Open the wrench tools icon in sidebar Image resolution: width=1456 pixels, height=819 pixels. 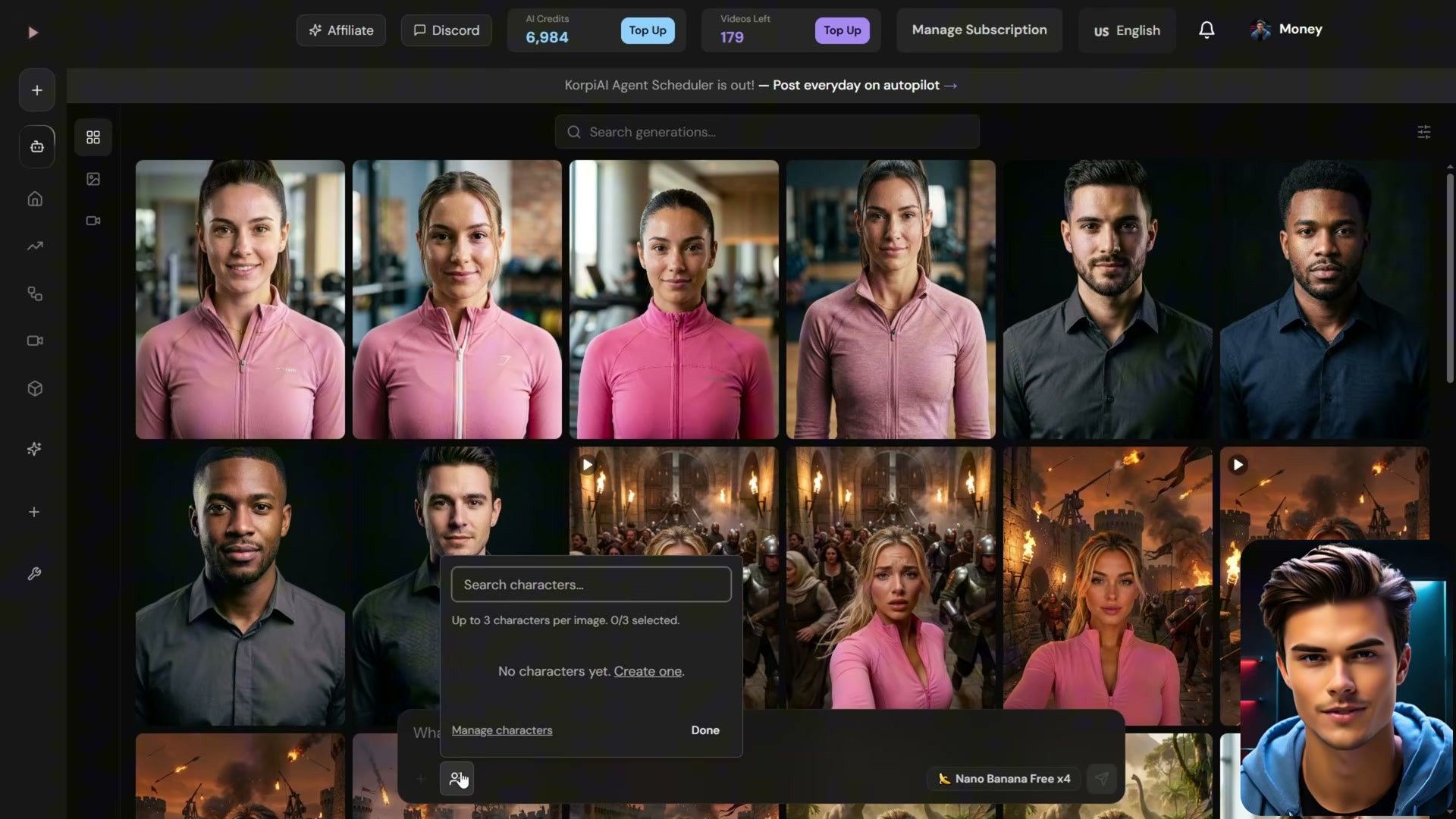point(34,574)
